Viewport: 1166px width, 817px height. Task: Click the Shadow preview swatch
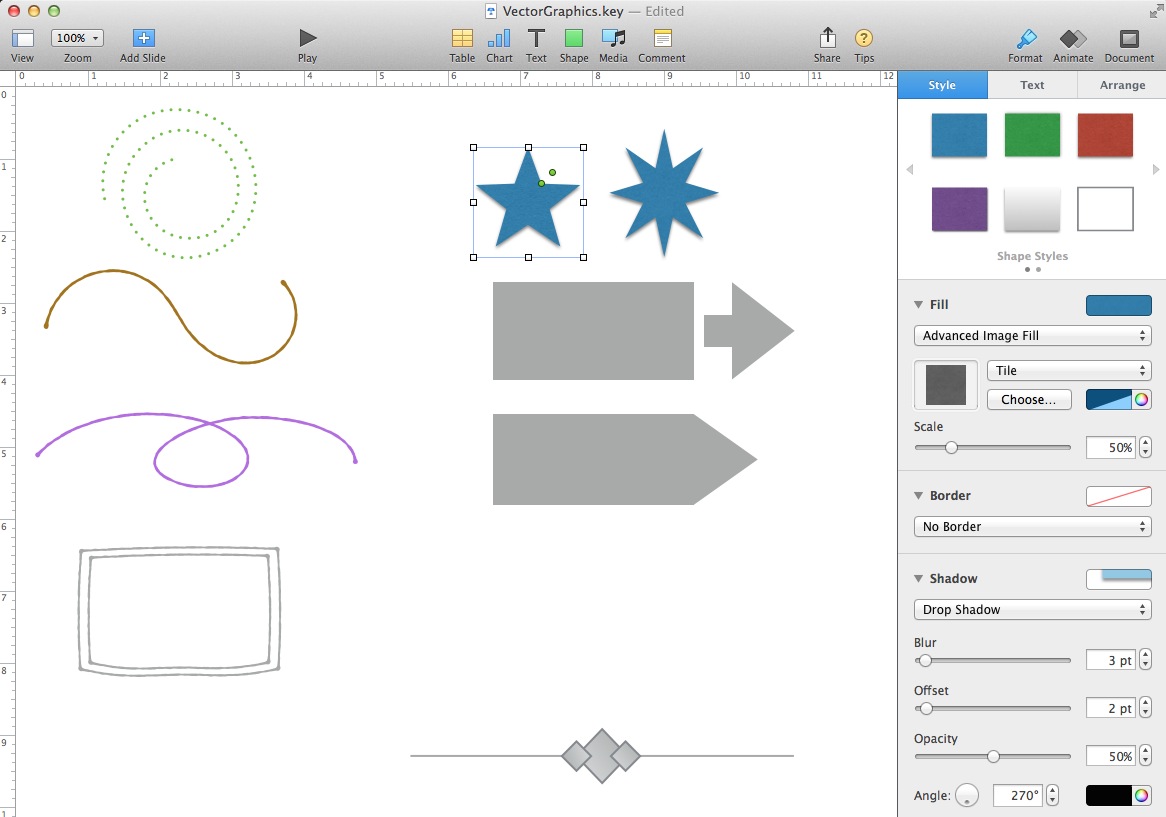(1118, 579)
